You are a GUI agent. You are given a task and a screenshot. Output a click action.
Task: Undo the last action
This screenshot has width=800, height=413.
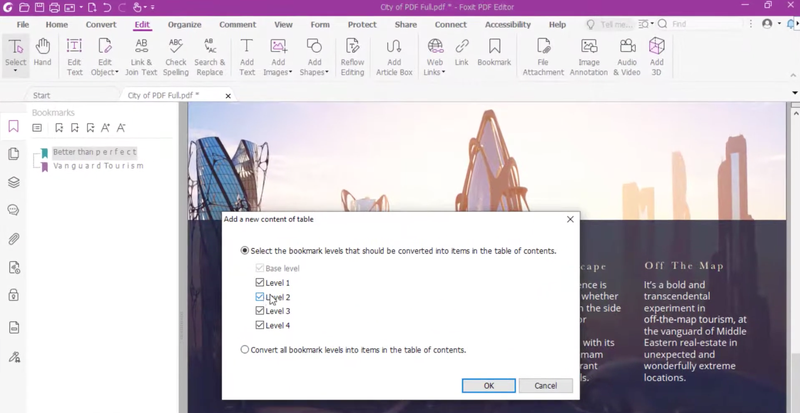point(107,7)
